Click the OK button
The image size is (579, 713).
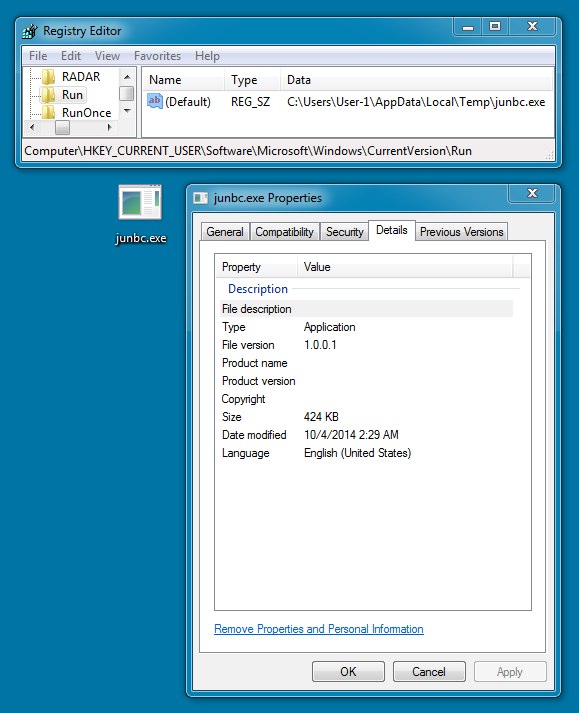click(348, 672)
